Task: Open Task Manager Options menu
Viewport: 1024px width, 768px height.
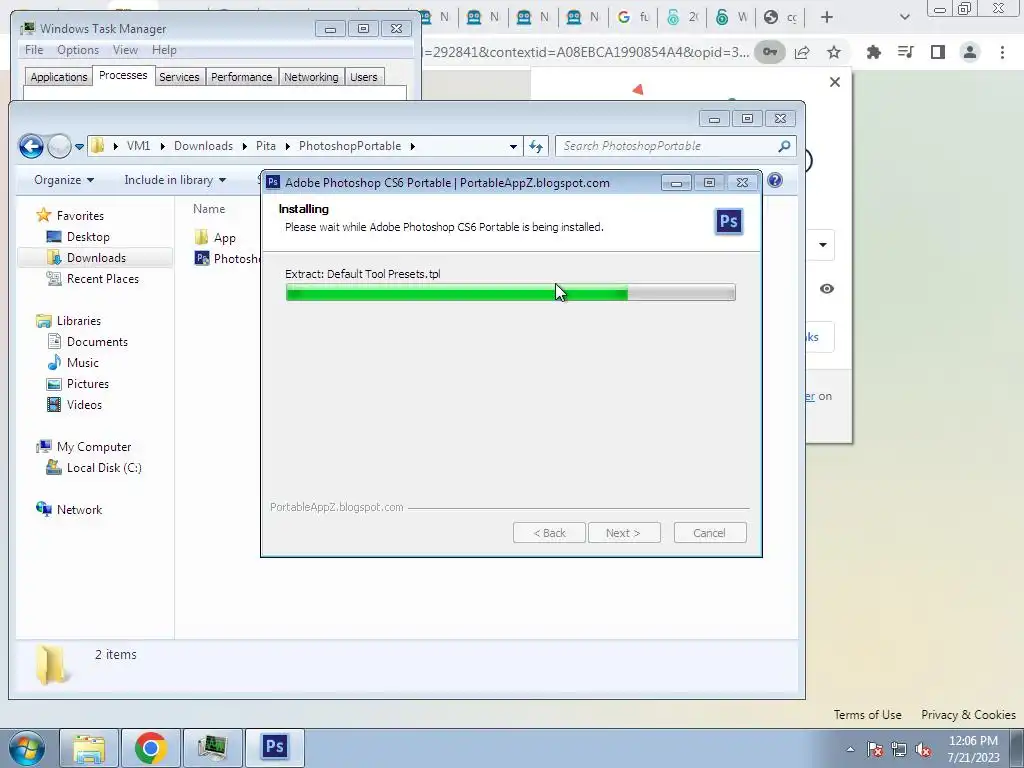Action: pos(78,50)
